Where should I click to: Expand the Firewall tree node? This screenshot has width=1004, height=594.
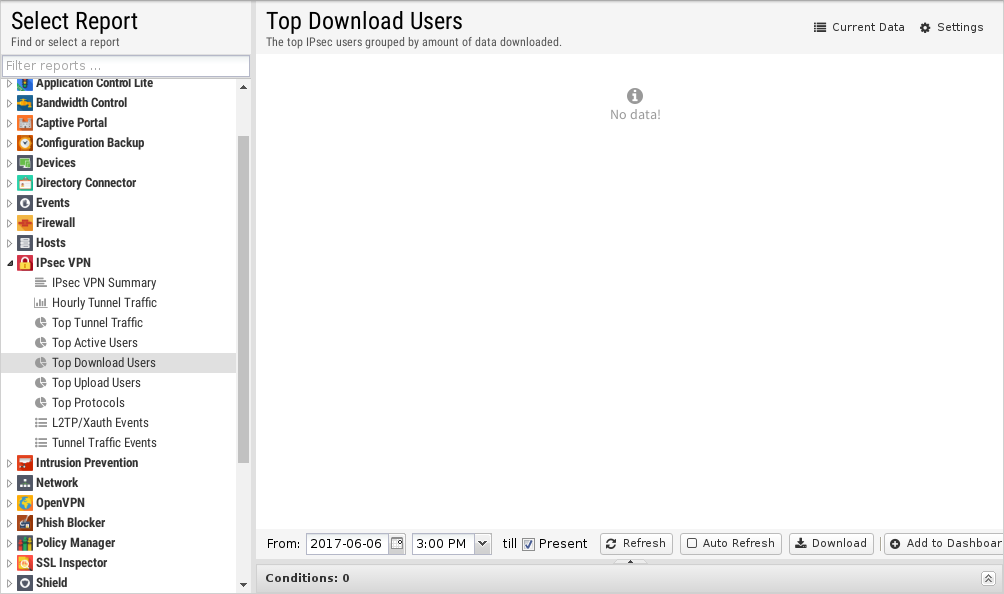(9, 223)
